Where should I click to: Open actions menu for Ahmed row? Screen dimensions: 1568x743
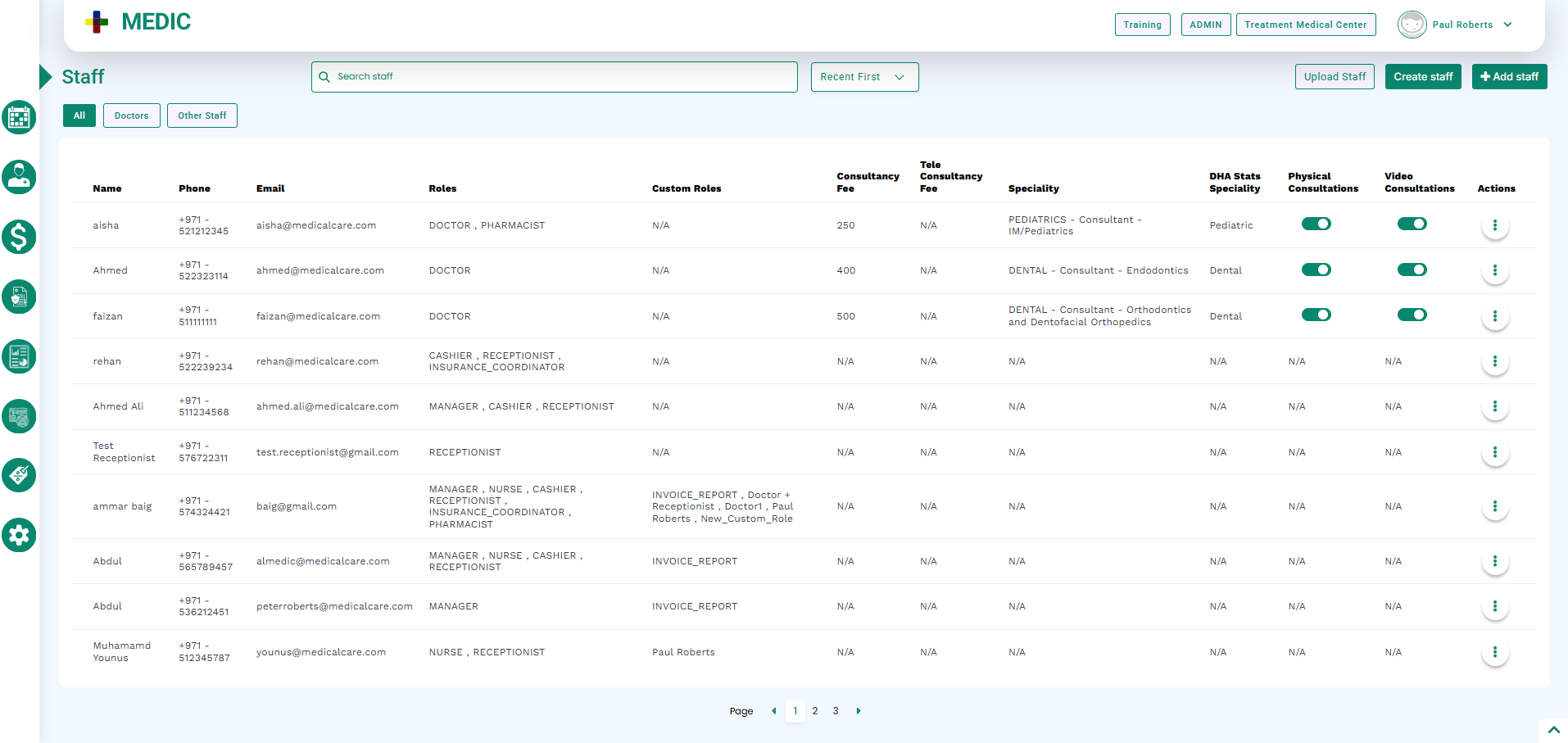click(x=1495, y=270)
